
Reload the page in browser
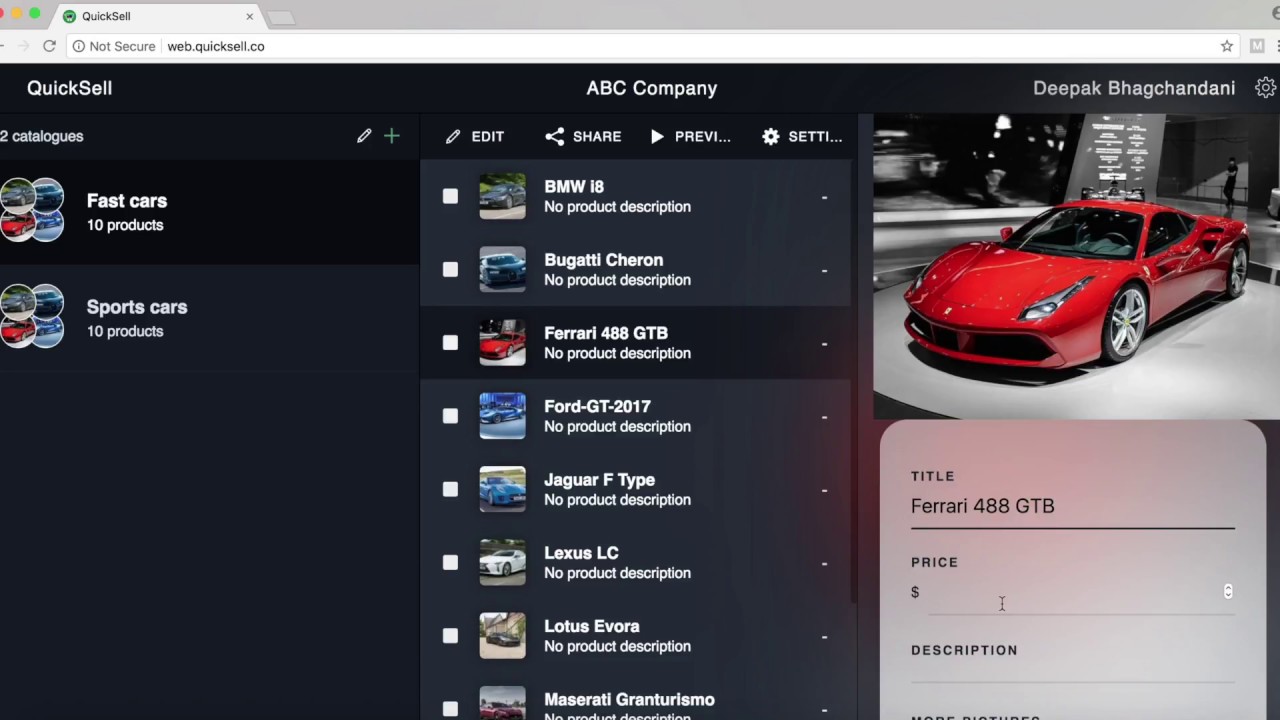(x=49, y=46)
